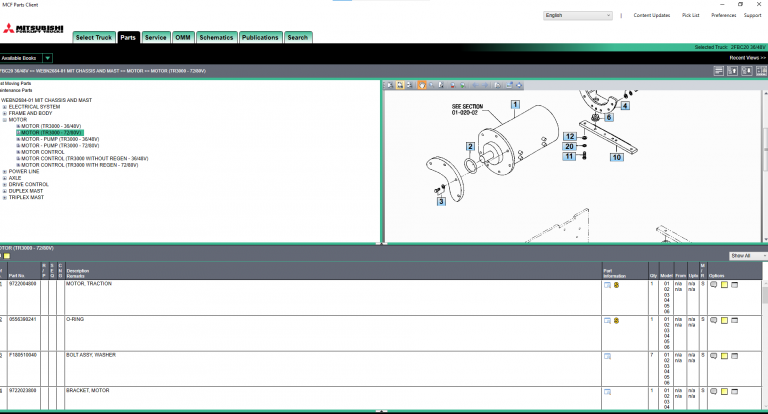Click the yellow S icon for MOTOR, TRACTION
Viewport: 768px width, 414px height.
coord(616,285)
